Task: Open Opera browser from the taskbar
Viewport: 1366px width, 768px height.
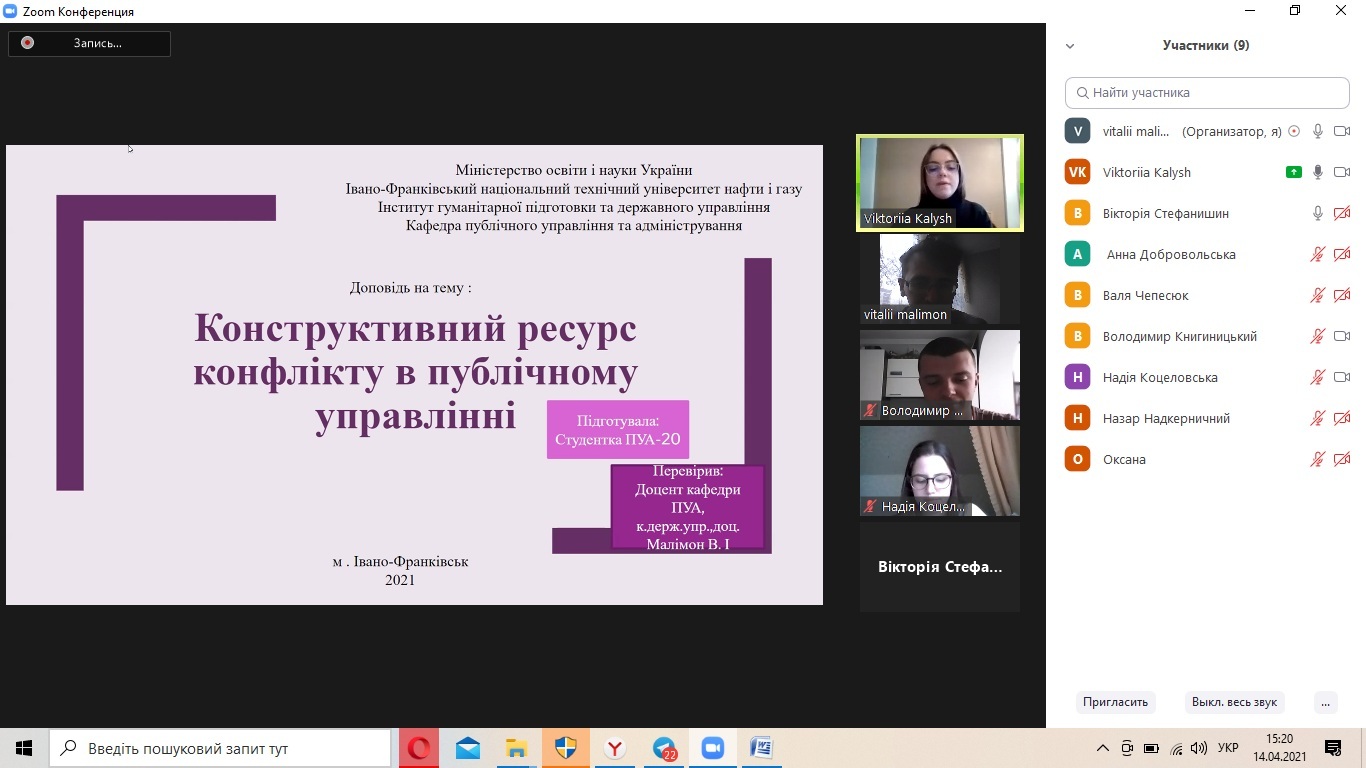Action: point(419,748)
